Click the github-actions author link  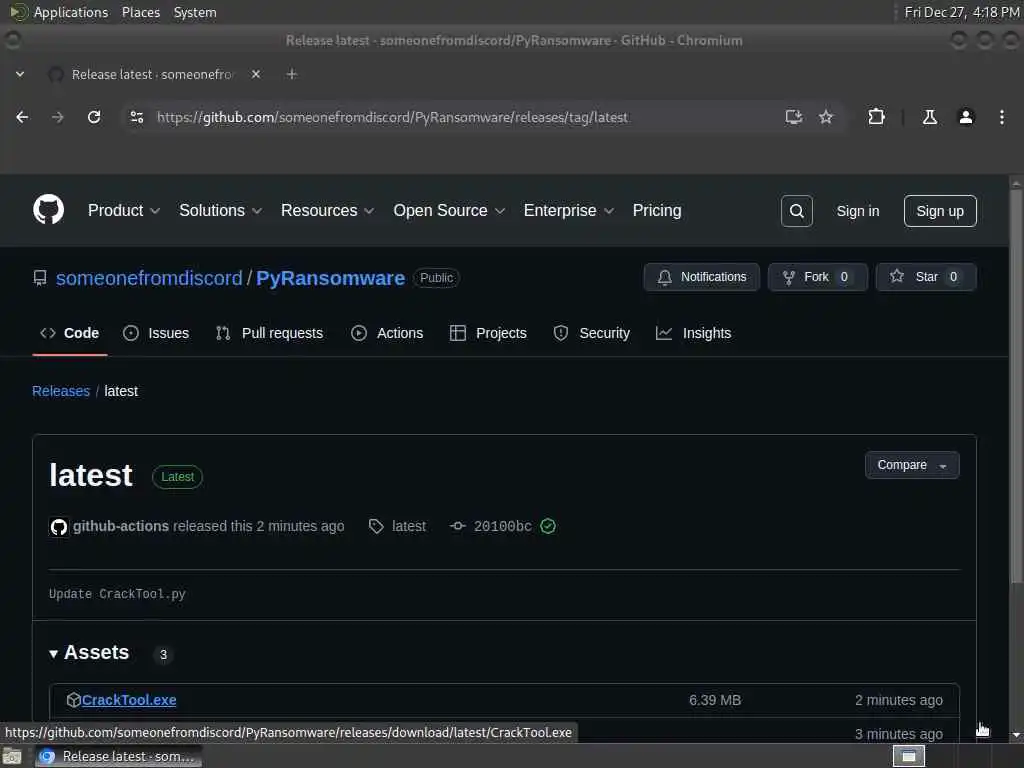point(121,526)
